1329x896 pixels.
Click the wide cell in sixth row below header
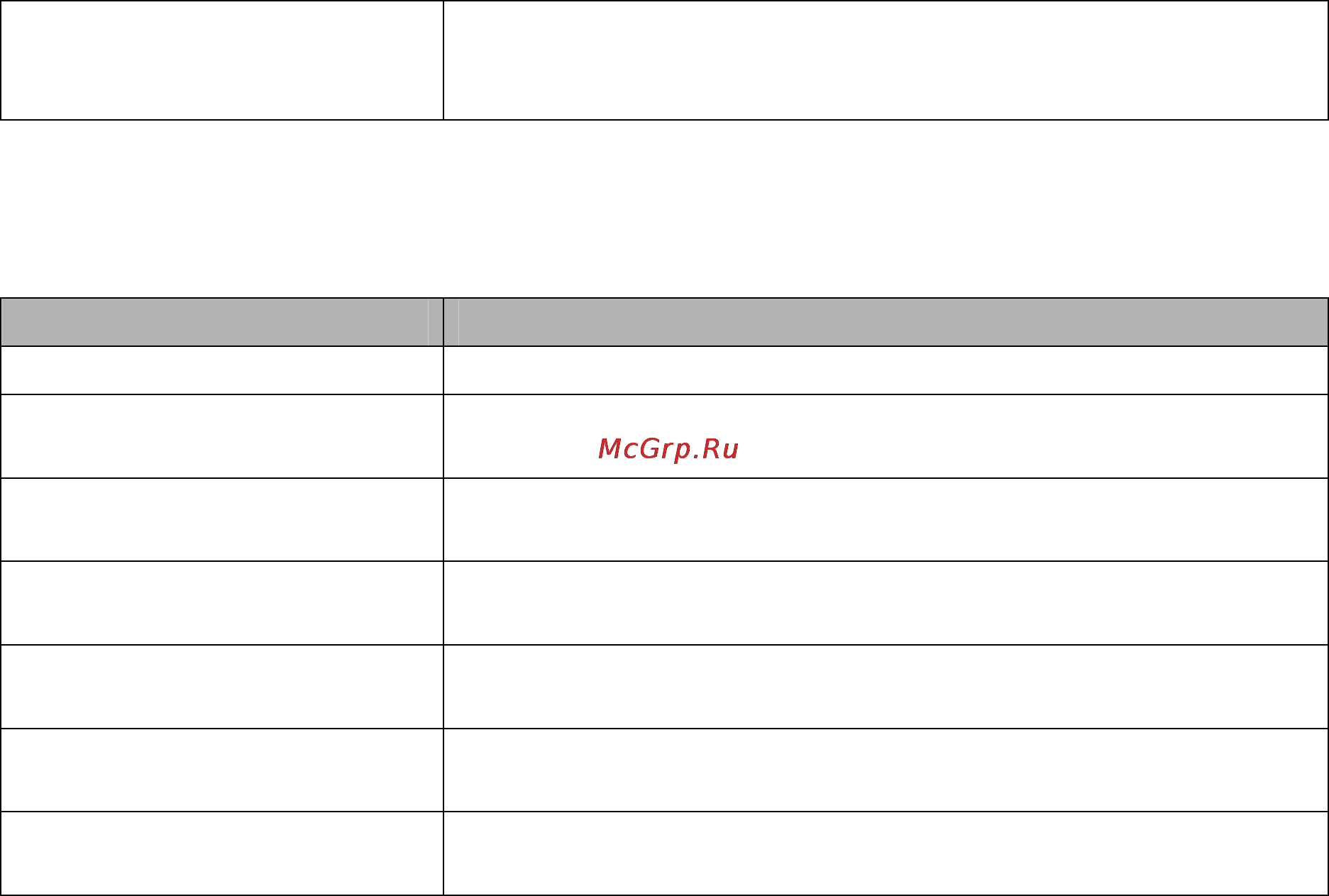click(x=886, y=770)
